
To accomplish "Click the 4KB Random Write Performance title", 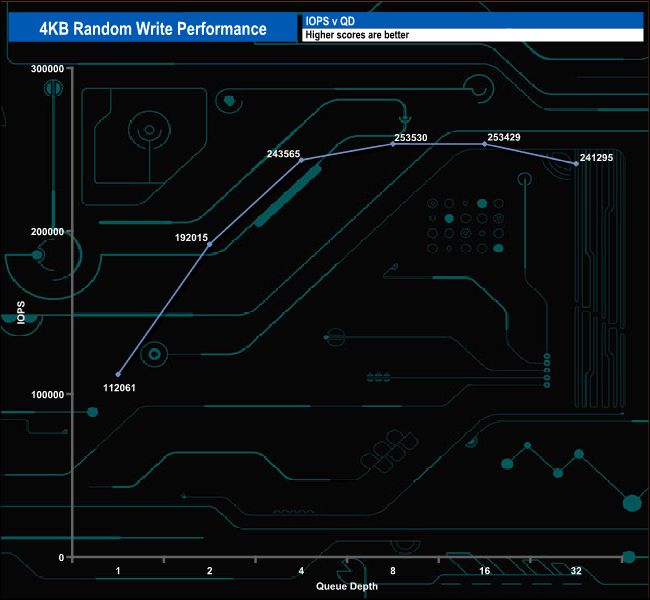I will click(x=153, y=29).
